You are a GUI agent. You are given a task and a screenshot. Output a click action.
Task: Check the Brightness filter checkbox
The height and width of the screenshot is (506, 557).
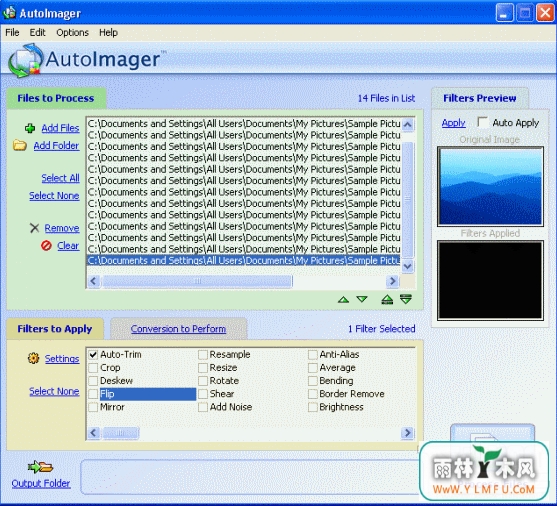[x=313, y=407]
